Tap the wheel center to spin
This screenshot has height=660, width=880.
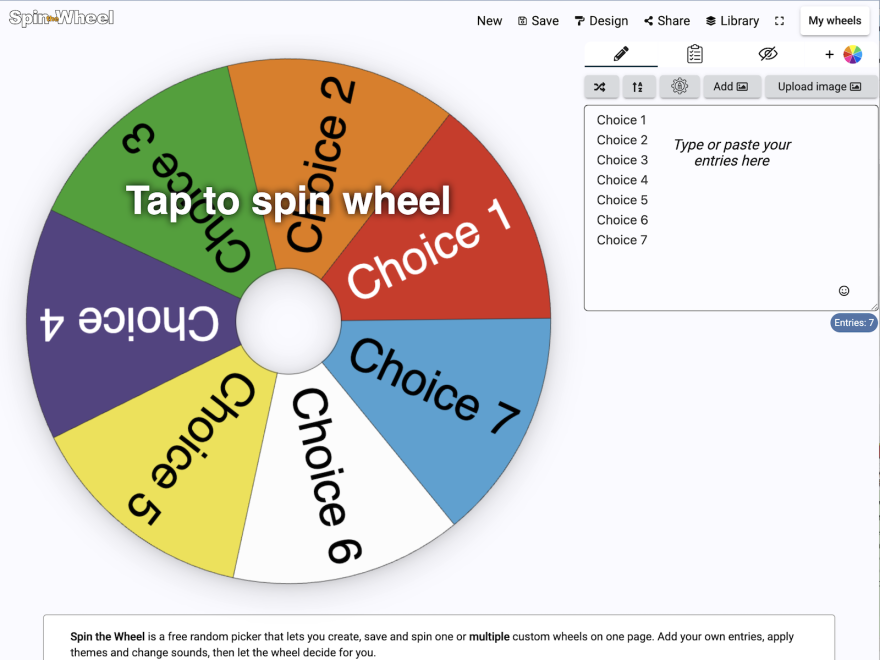pyautogui.click(x=288, y=321)
